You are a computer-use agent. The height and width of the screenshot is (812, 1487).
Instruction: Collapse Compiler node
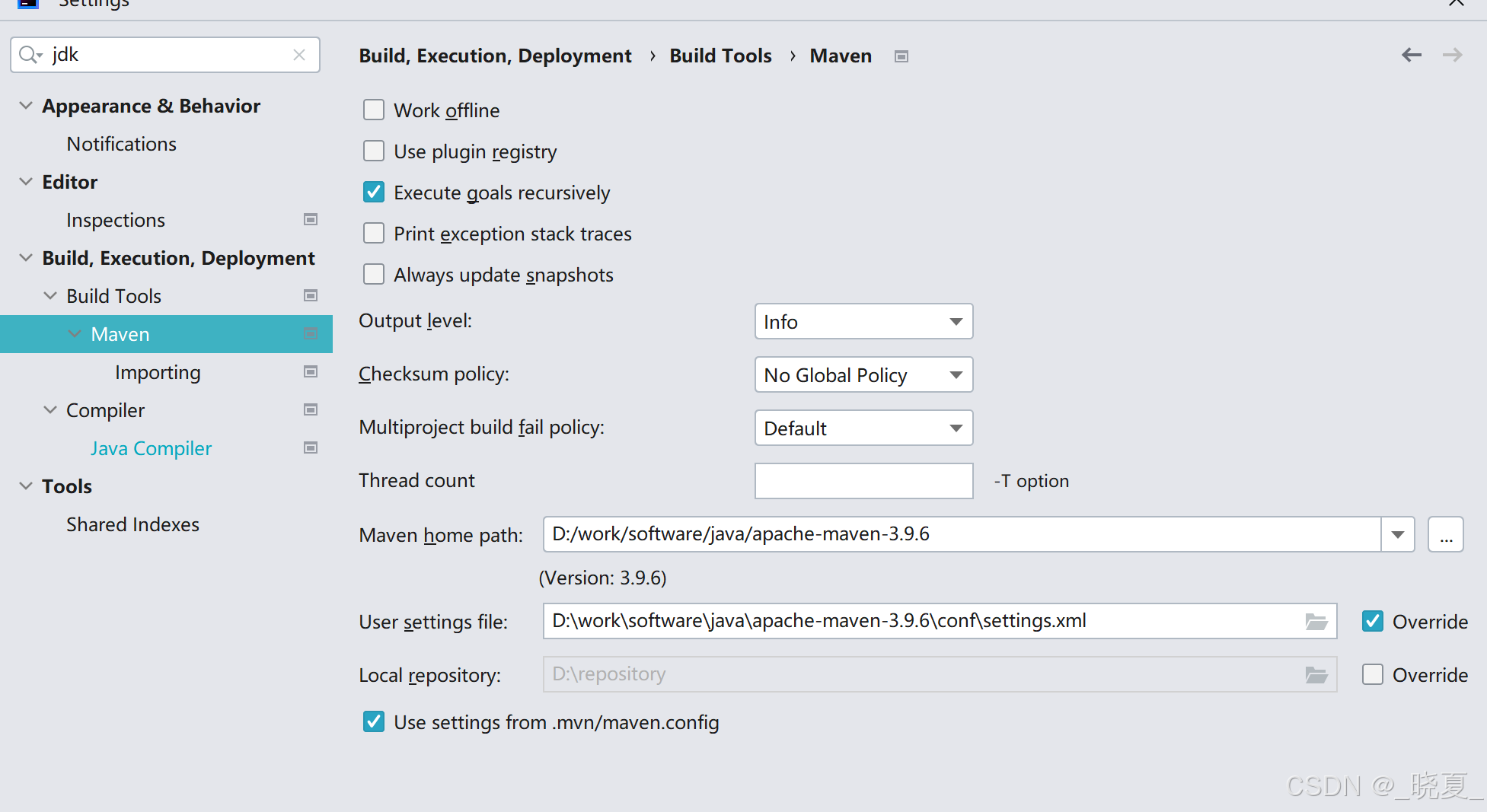click(x=50, y=410)
